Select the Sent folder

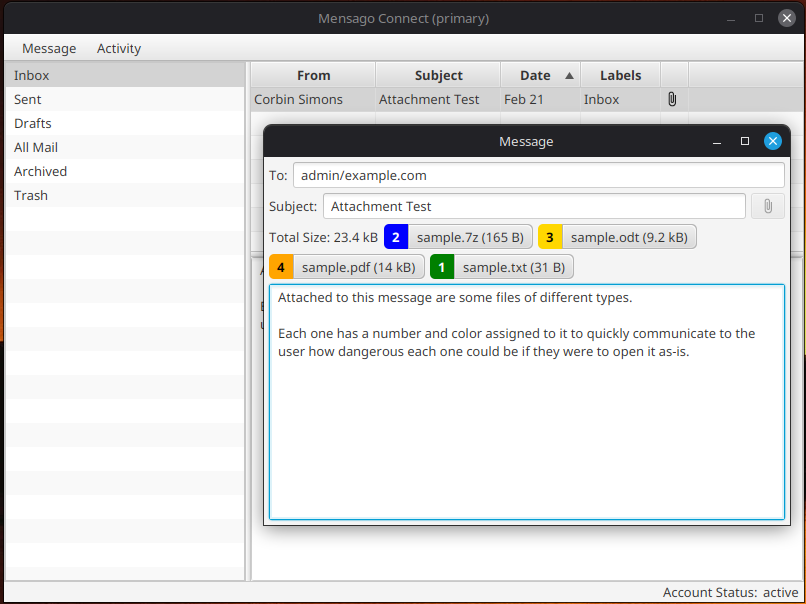tap(28, 99)
